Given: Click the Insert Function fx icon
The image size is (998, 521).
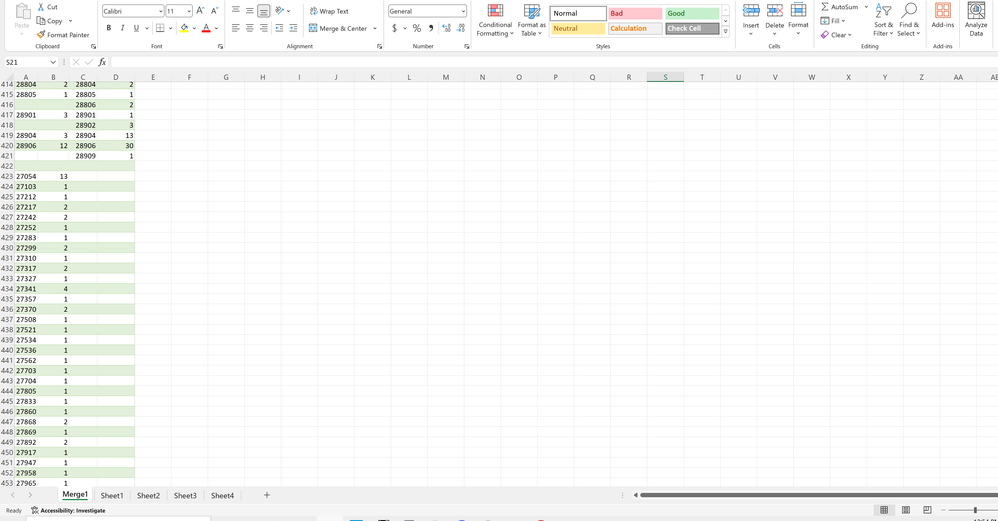Looking at the screenshot, I should (102, 62).
